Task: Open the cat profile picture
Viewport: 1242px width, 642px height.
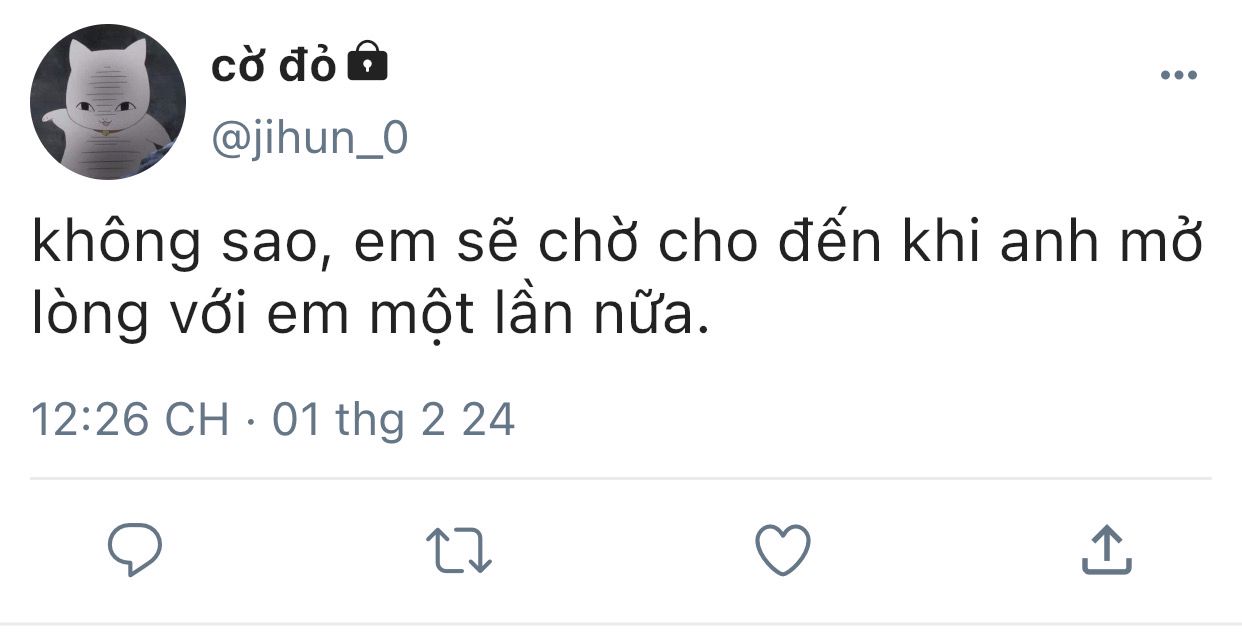Action: click(x=108, y=102)
